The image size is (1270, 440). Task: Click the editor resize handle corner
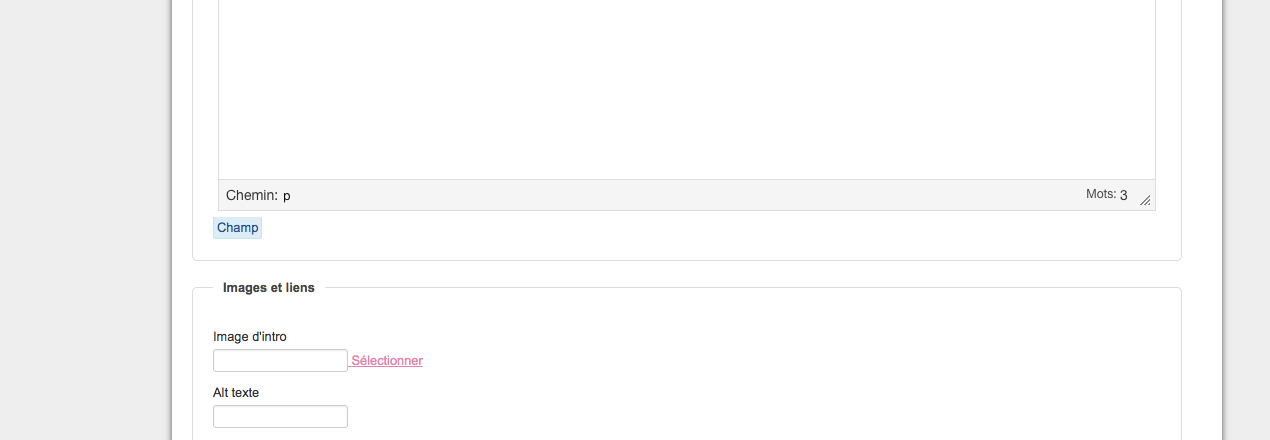coord(1145,200)
